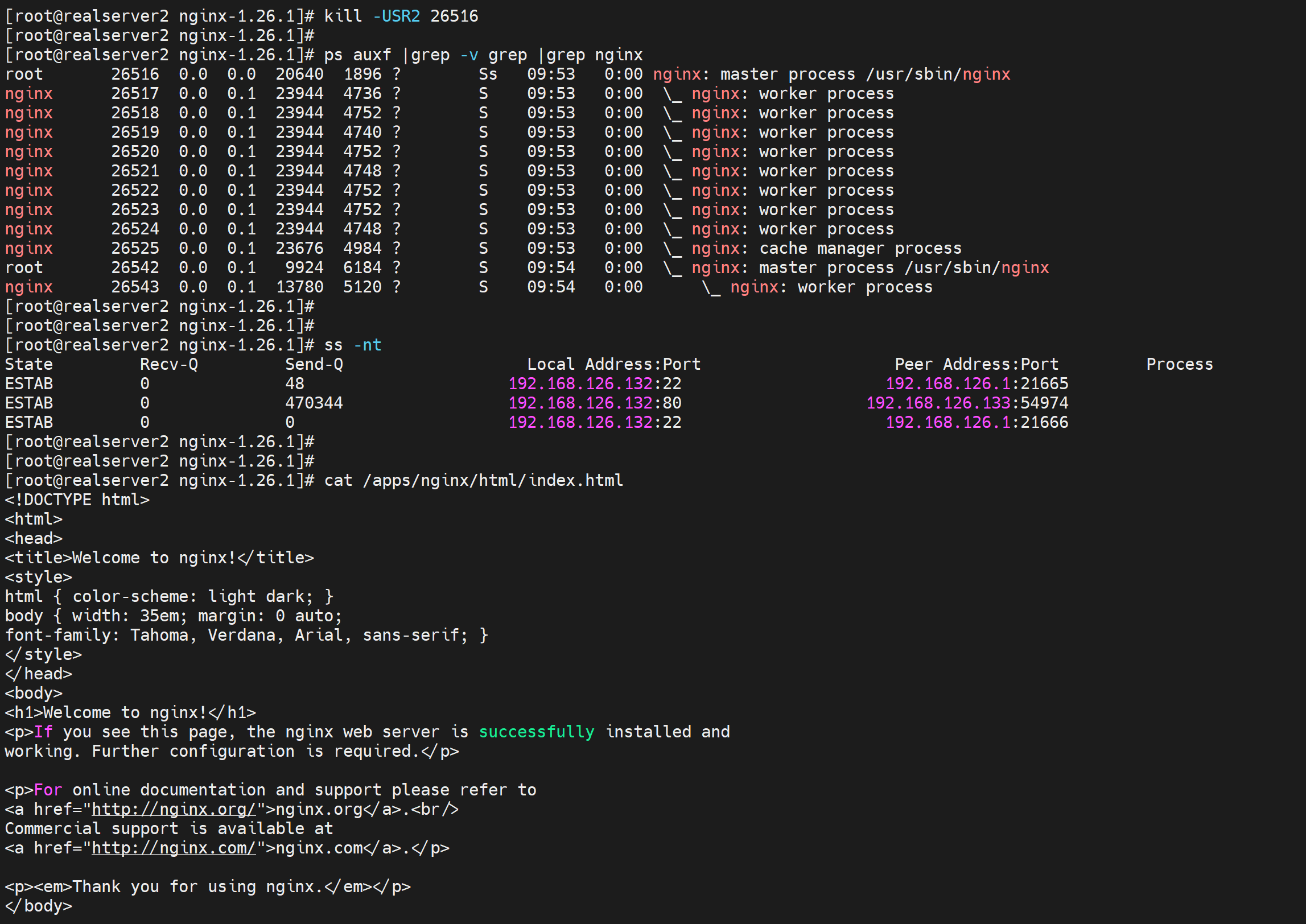Screen dimensions: 1306x924
Task: Click the http://nginx.com/ hyperlink
Action: [174, 848]
